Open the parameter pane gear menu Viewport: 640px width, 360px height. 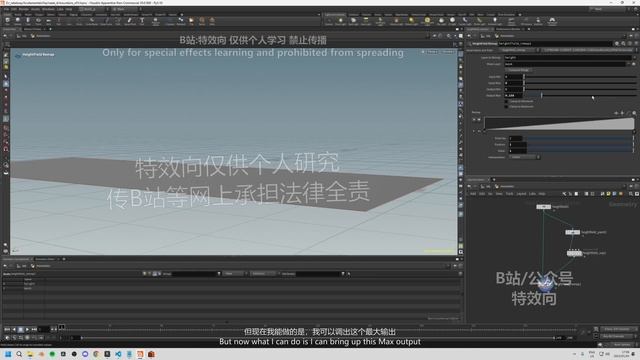point(617,43)
